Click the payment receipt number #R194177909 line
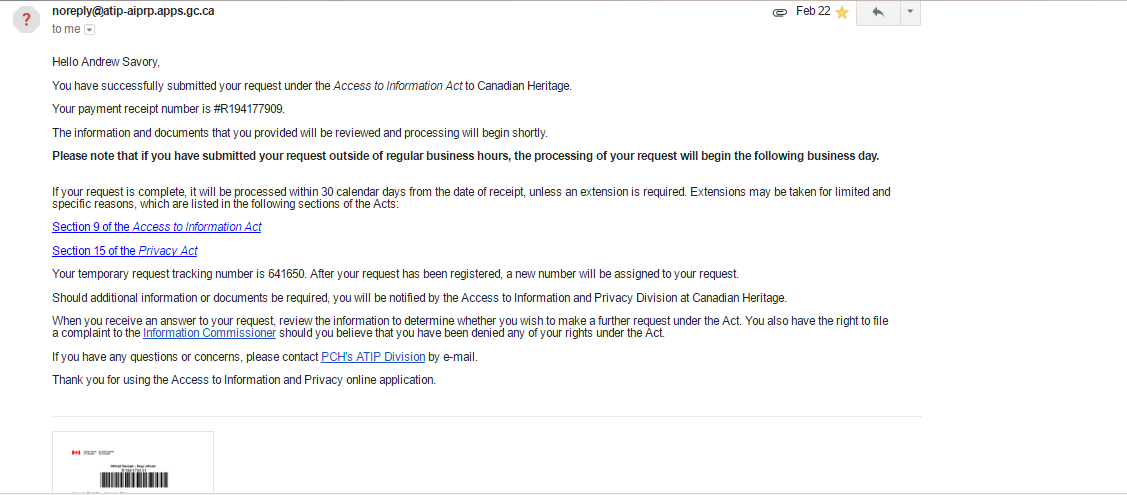 coord(175,109)
